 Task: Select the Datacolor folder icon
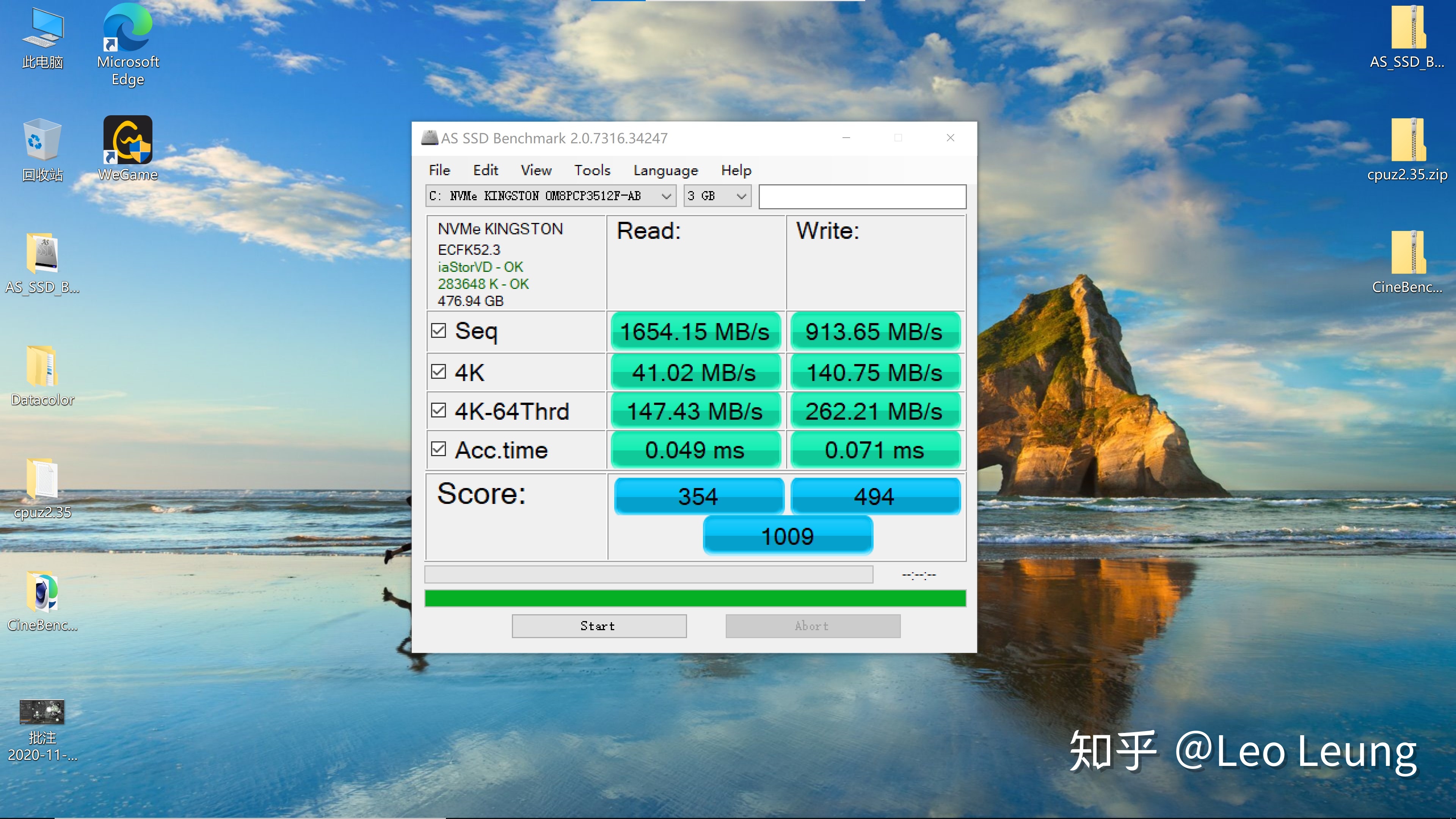[x=42, y=376]
